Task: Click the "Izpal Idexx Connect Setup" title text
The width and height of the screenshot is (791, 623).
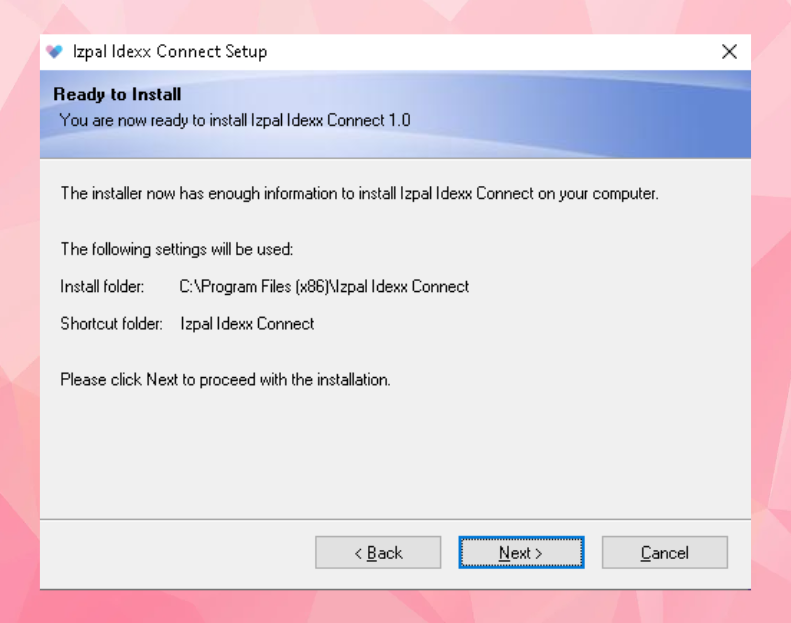Action: coord(170,52)
